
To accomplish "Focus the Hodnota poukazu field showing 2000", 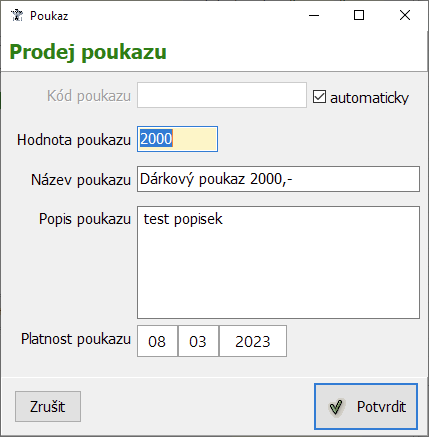I will [177, 139].
